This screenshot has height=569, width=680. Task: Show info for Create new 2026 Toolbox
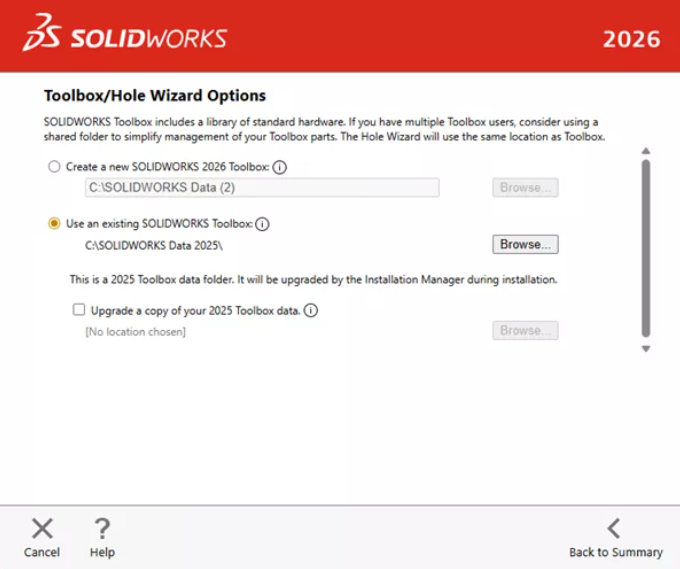pos(280,167)
